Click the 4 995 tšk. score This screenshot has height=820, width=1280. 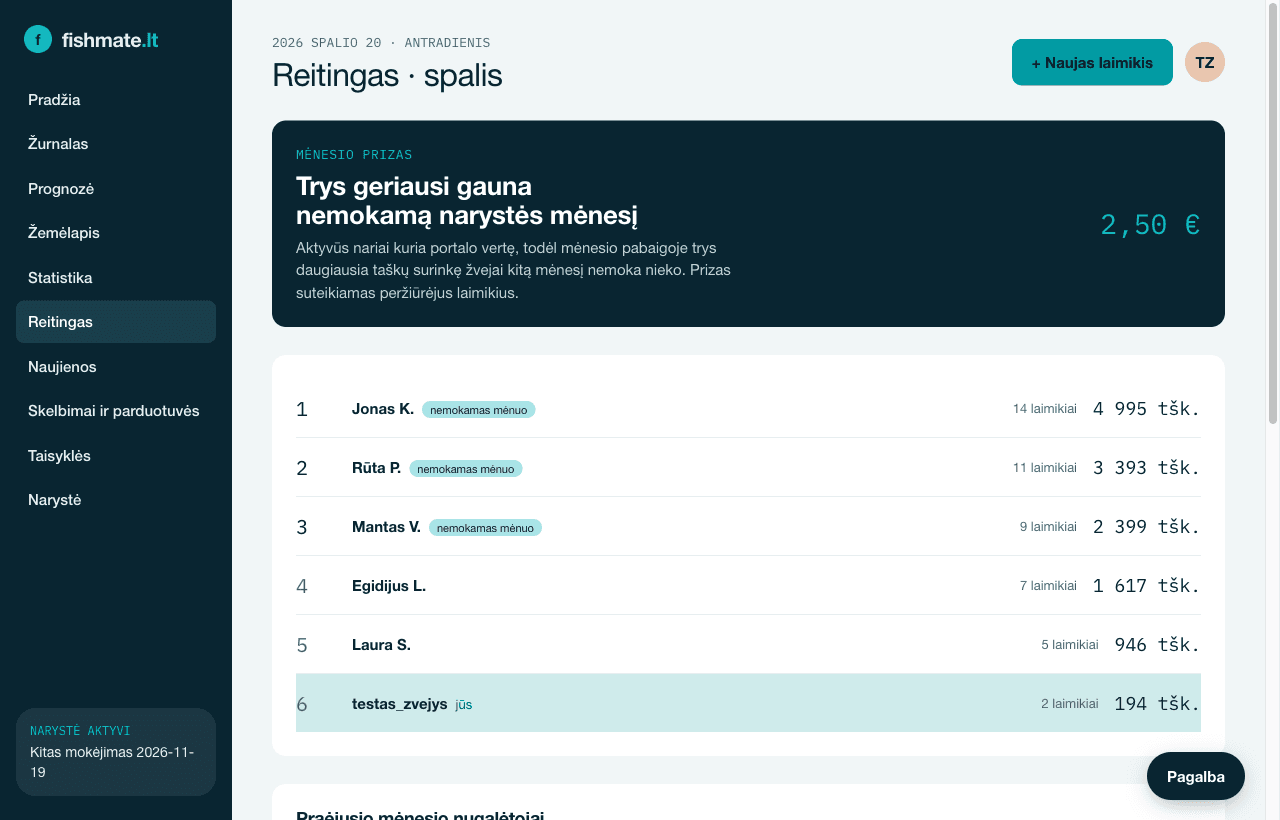tap(1147, 409)
